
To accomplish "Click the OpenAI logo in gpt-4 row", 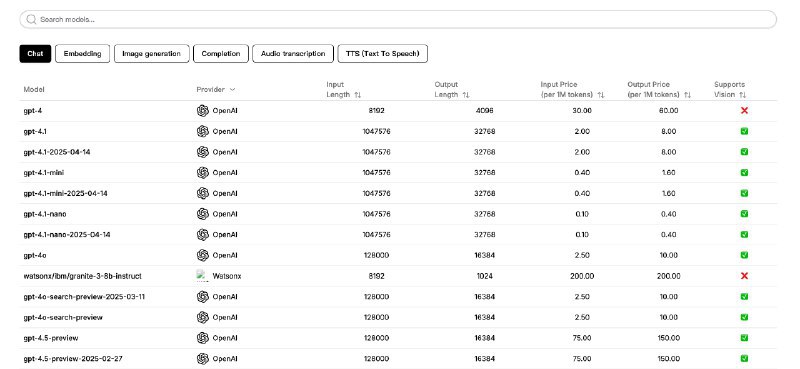I will (203, 111).
